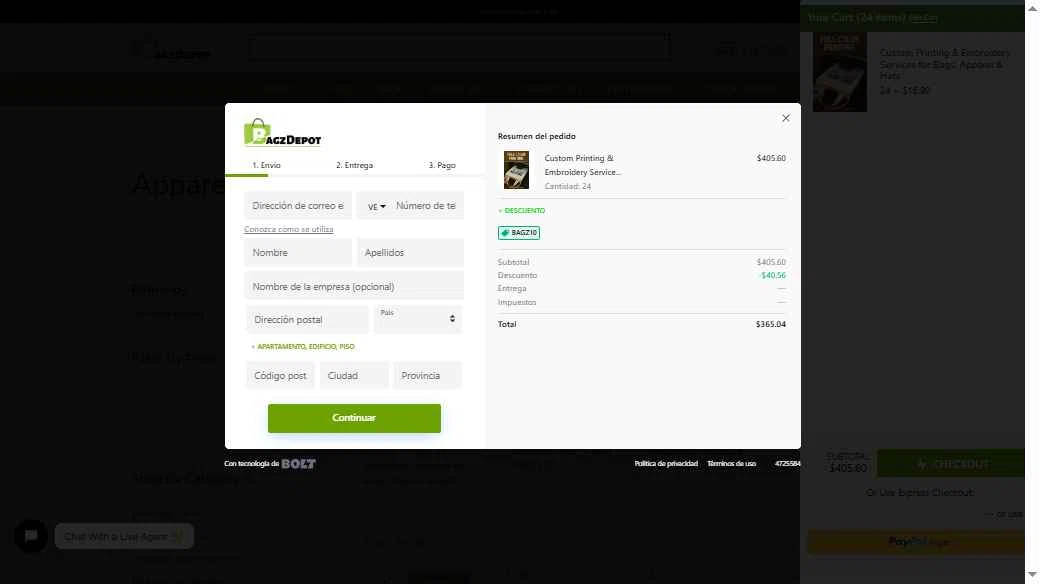
Task: Focus the Apellidos field
Action: [x=410, y=253]
